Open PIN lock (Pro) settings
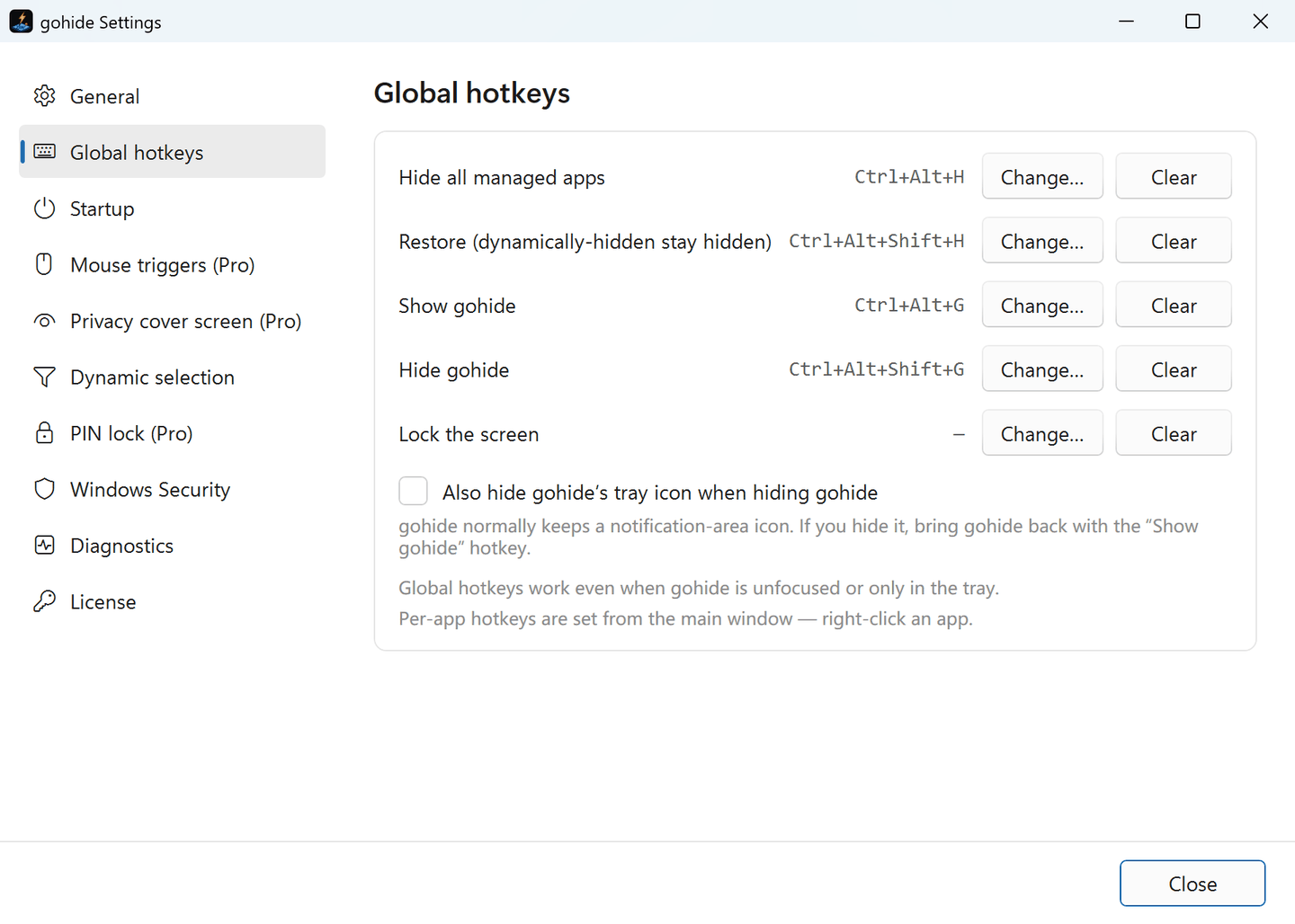Viewport: 1295px width, 924px height. click(x=172, y=432)
